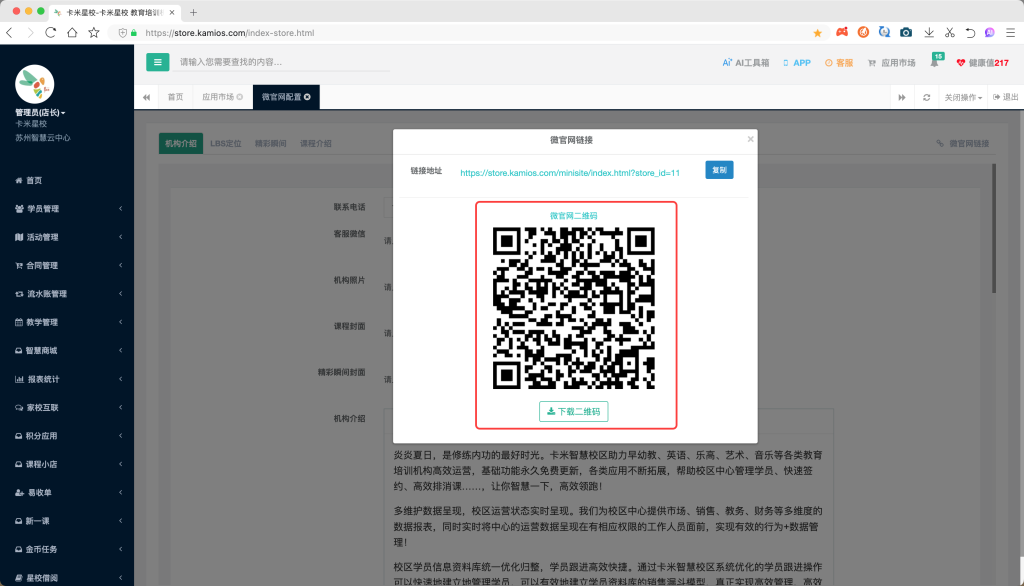Go to 首页 in the sidebar
Viewport: 1024px width, 586px height.
point(34,180)
